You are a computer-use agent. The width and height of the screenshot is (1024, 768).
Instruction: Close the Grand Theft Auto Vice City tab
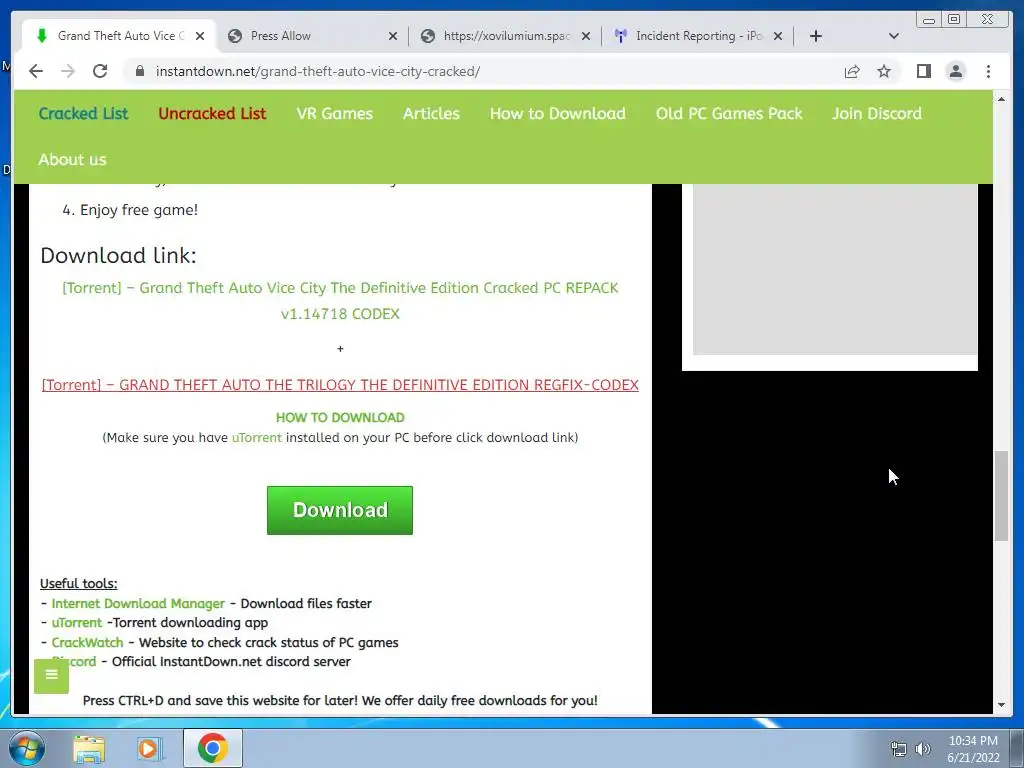tap(200, 36)
